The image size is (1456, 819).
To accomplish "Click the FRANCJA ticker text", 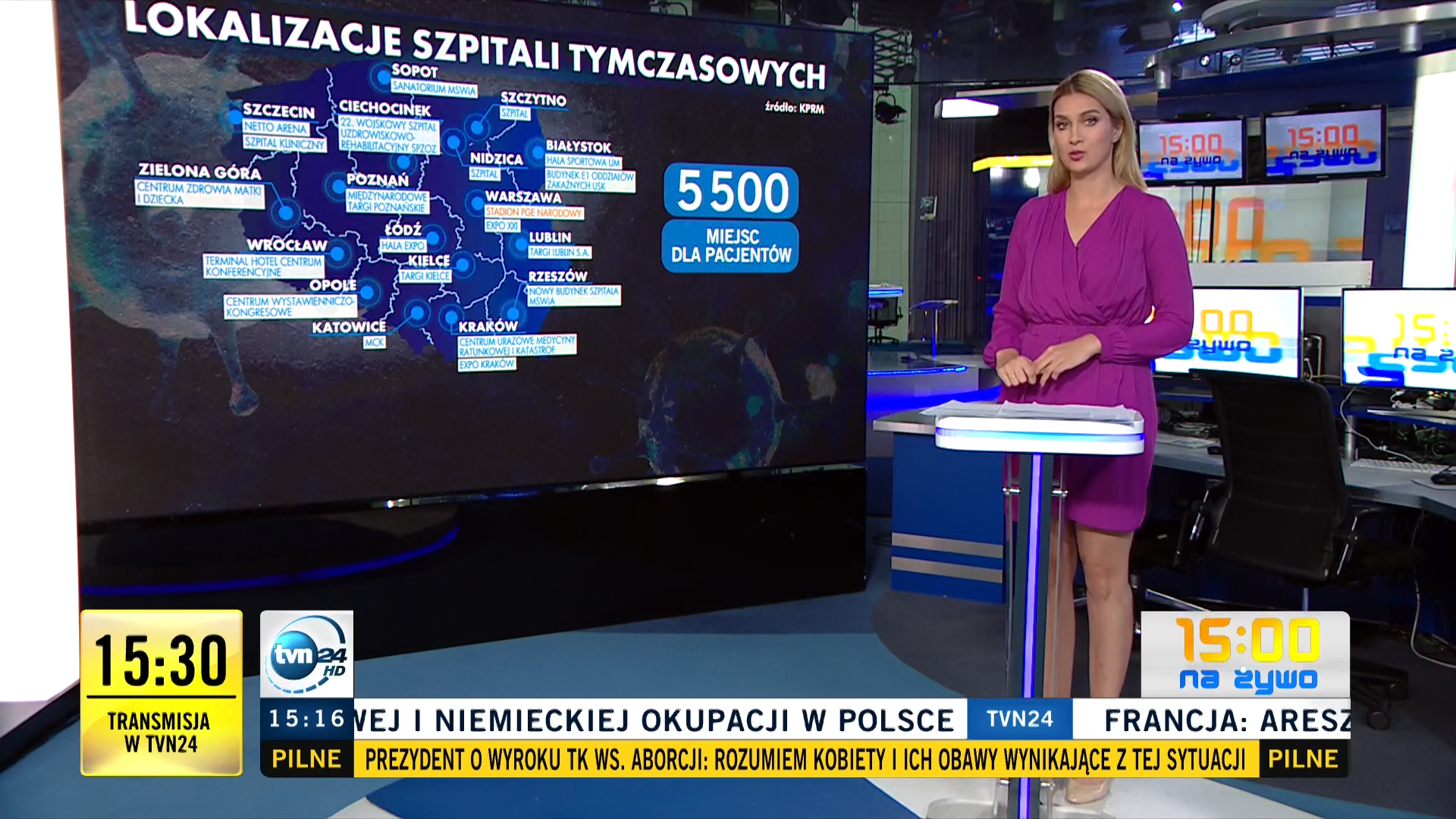I will (x=1226, y=720).
